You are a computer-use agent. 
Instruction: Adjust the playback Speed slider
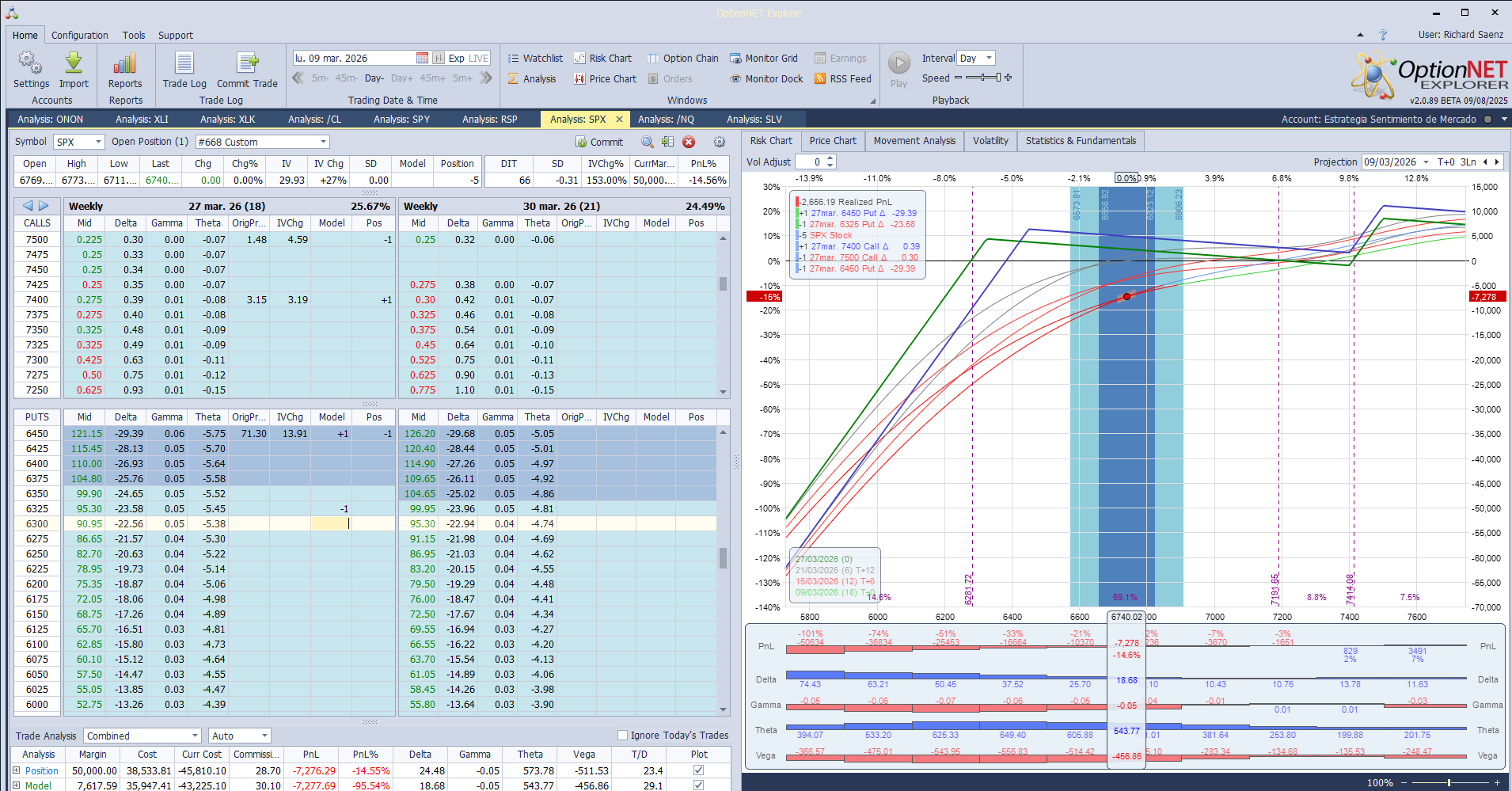[982, 78]
